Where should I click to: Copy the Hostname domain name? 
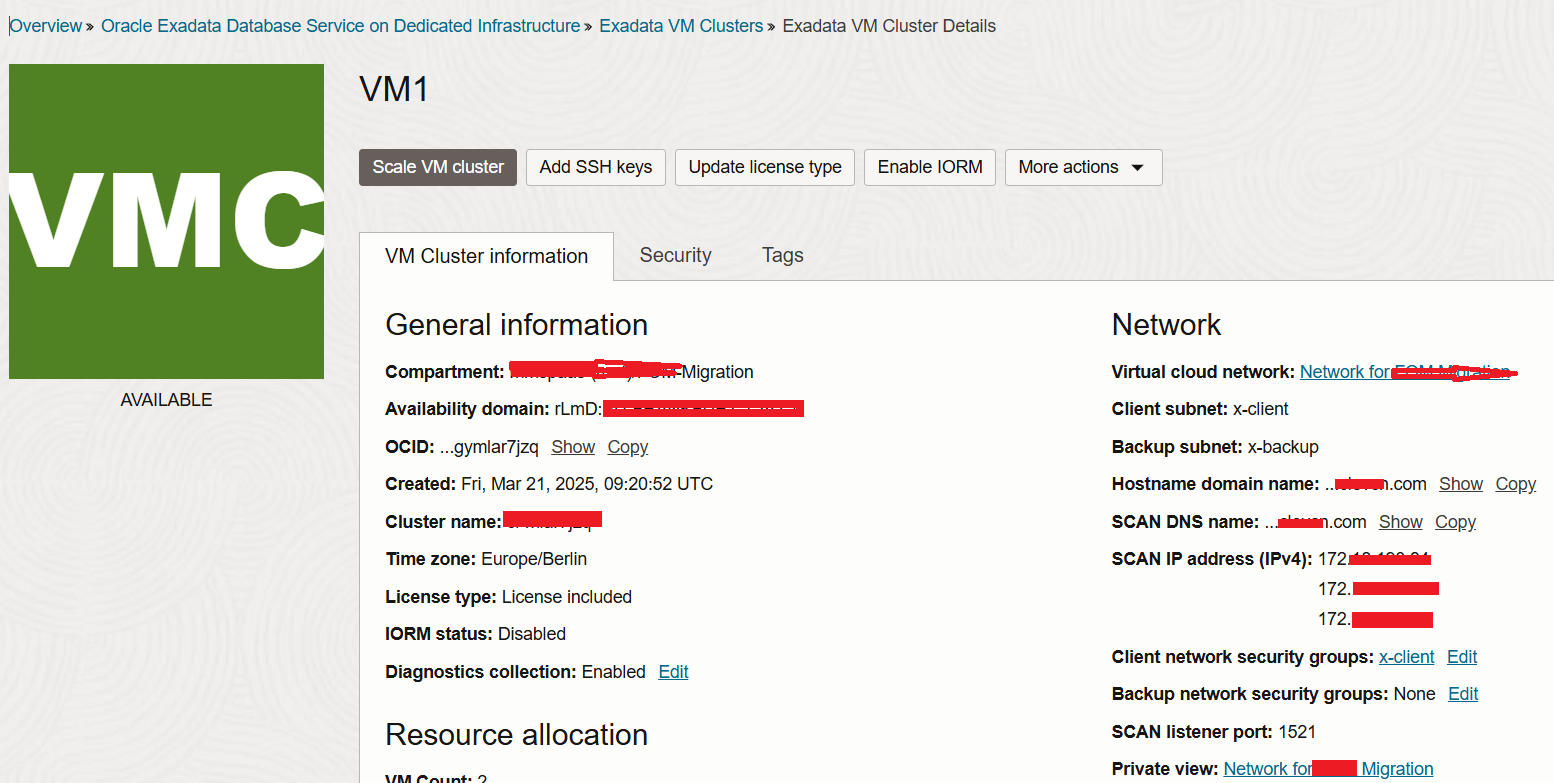1516,484
